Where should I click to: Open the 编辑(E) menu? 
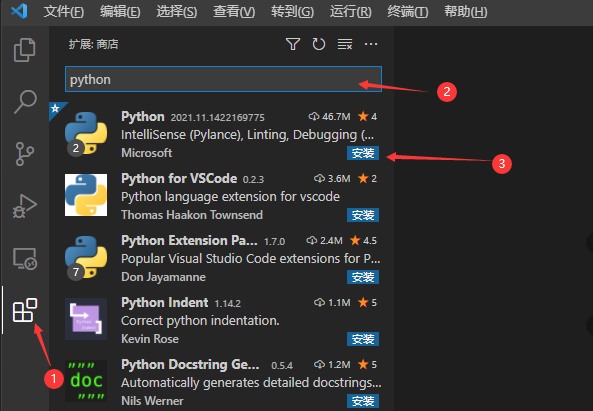pyautogui.click(x=120, y=12)
